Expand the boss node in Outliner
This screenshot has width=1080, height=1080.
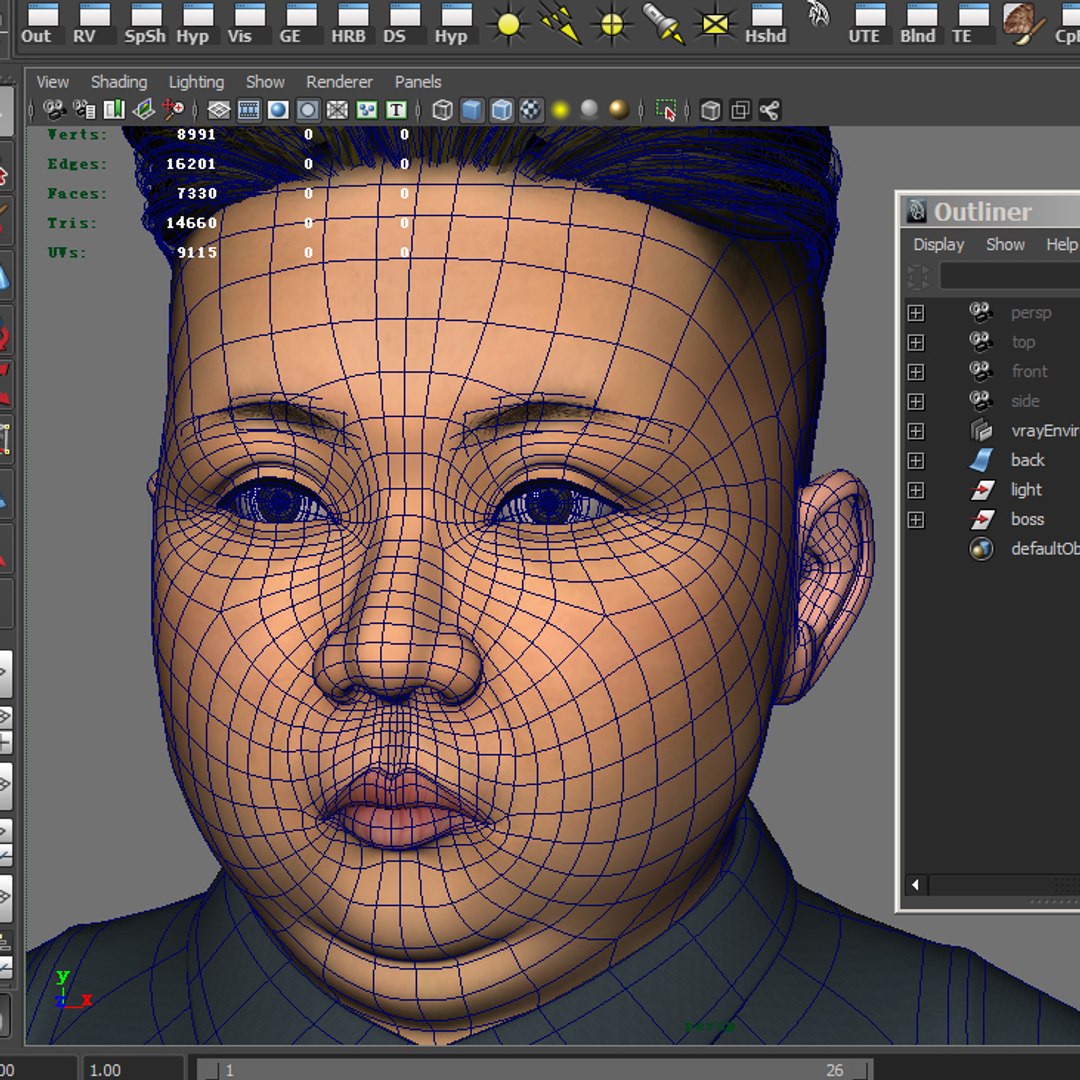(x=915, y=520)
